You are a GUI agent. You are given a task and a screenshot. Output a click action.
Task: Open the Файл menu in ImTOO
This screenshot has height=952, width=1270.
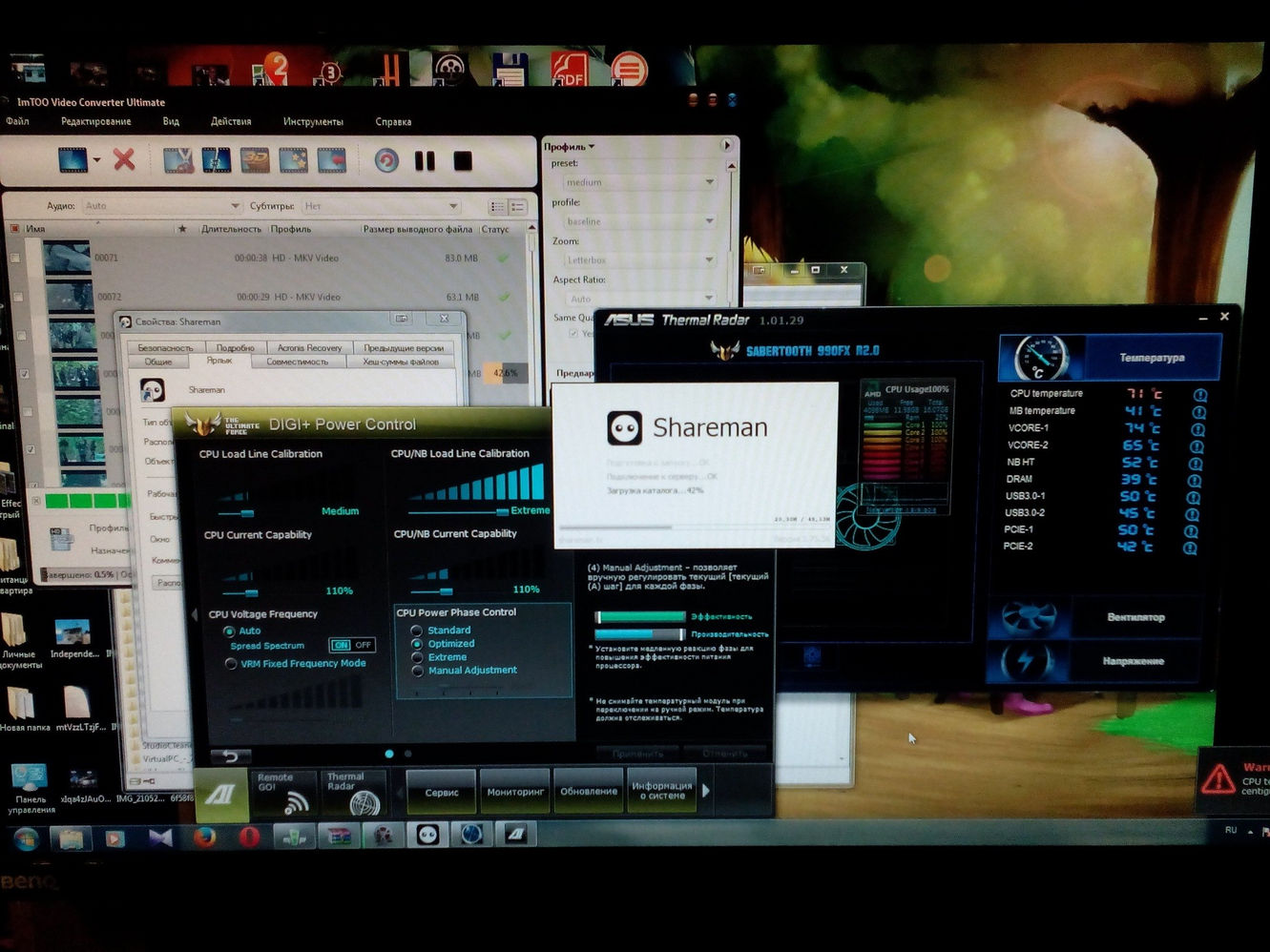(x=17, y=121)
